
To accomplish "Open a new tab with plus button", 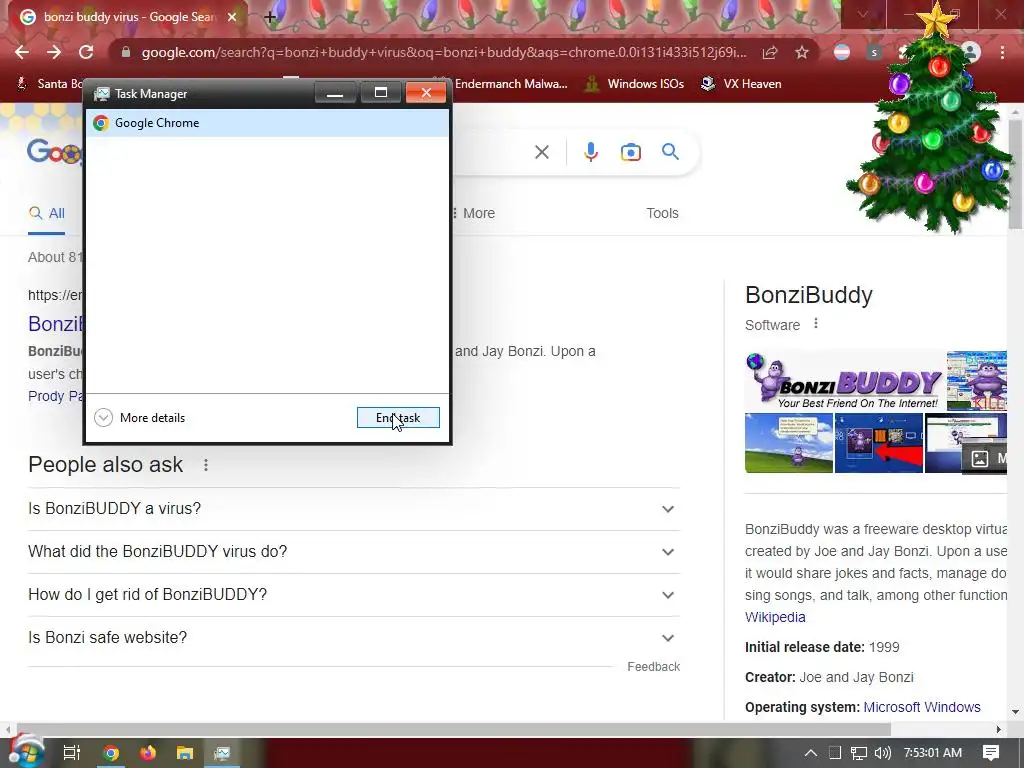I will [270, 17].
